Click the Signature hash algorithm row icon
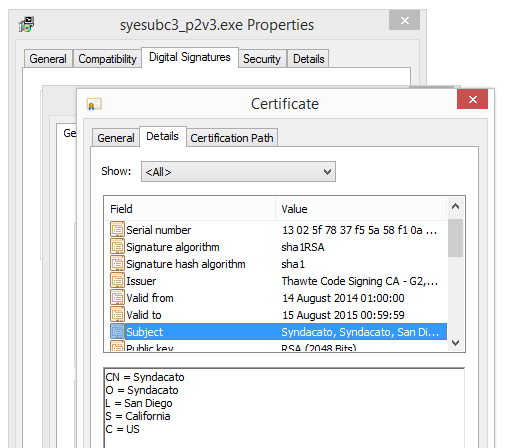 (117, 264)
